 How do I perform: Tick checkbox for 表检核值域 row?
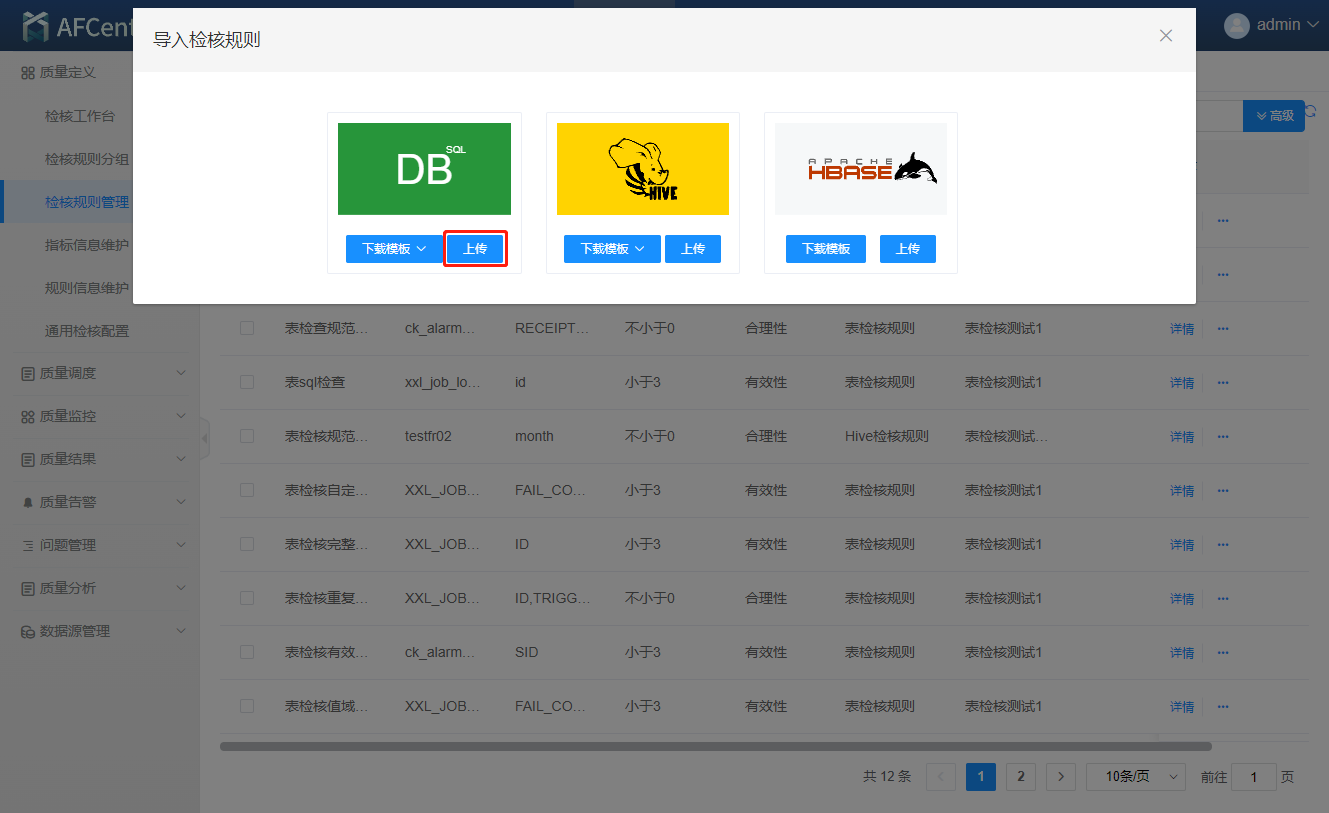247,706
